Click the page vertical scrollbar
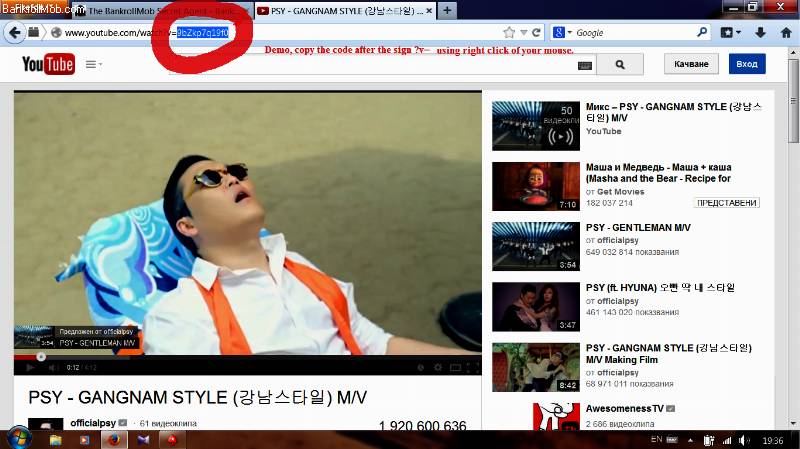The width and height of the screenshot is (800, 449). tap(793, 102)
